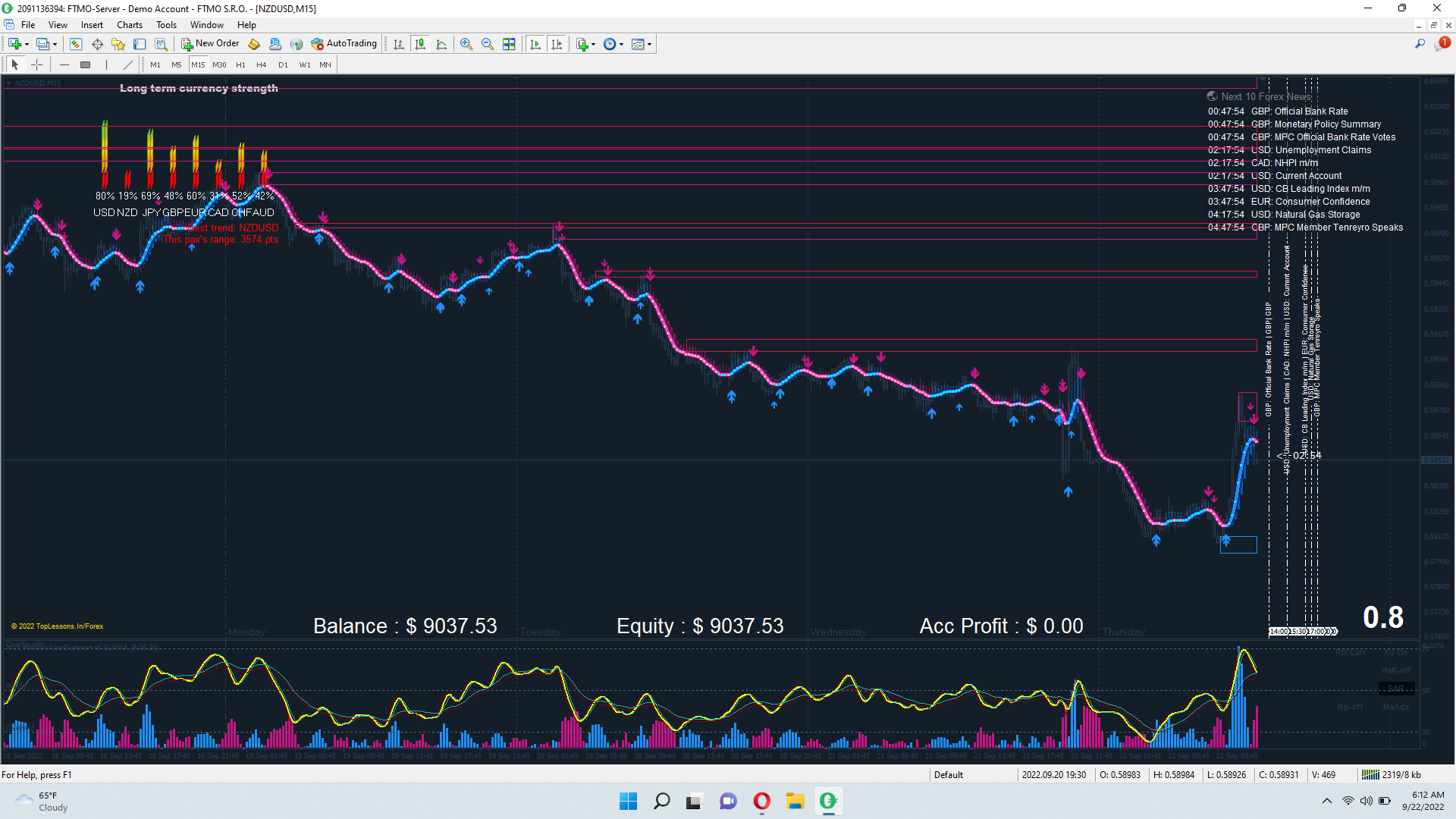Click chart shift marker at chart top
1456x819 pixels.
(x=1263, y=78)
